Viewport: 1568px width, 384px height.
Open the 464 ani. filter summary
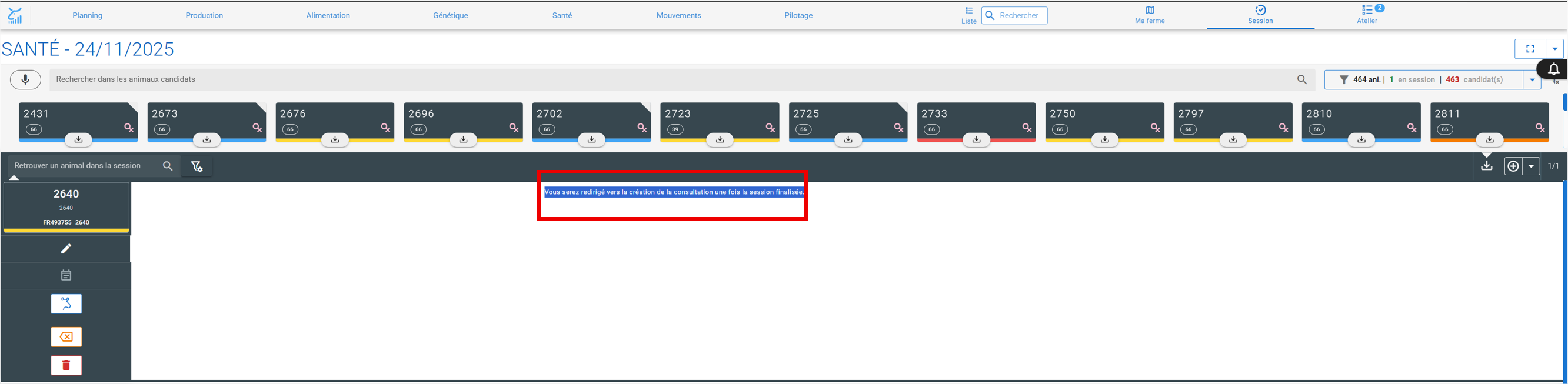pos(1423,80)
